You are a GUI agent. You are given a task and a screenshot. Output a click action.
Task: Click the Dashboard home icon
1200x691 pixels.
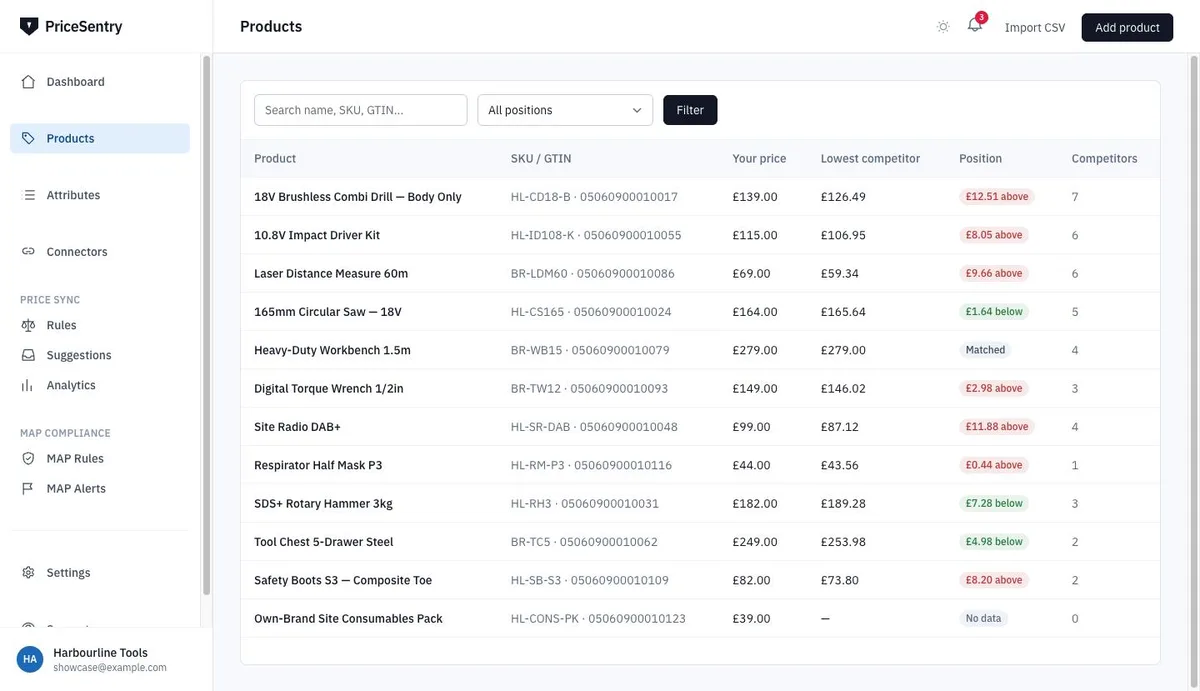point(28,82)
